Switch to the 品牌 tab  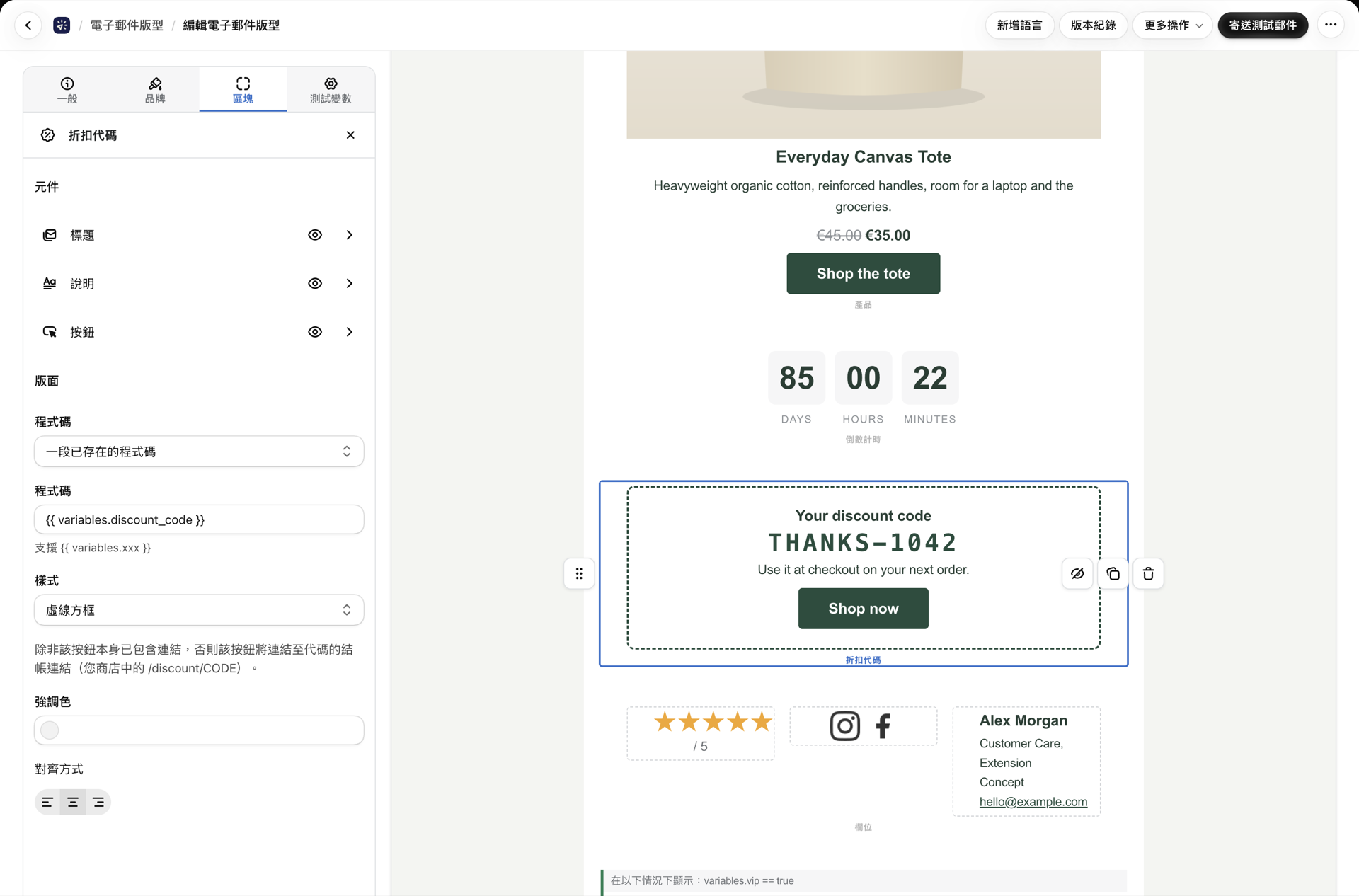click(x=155, y=90)
